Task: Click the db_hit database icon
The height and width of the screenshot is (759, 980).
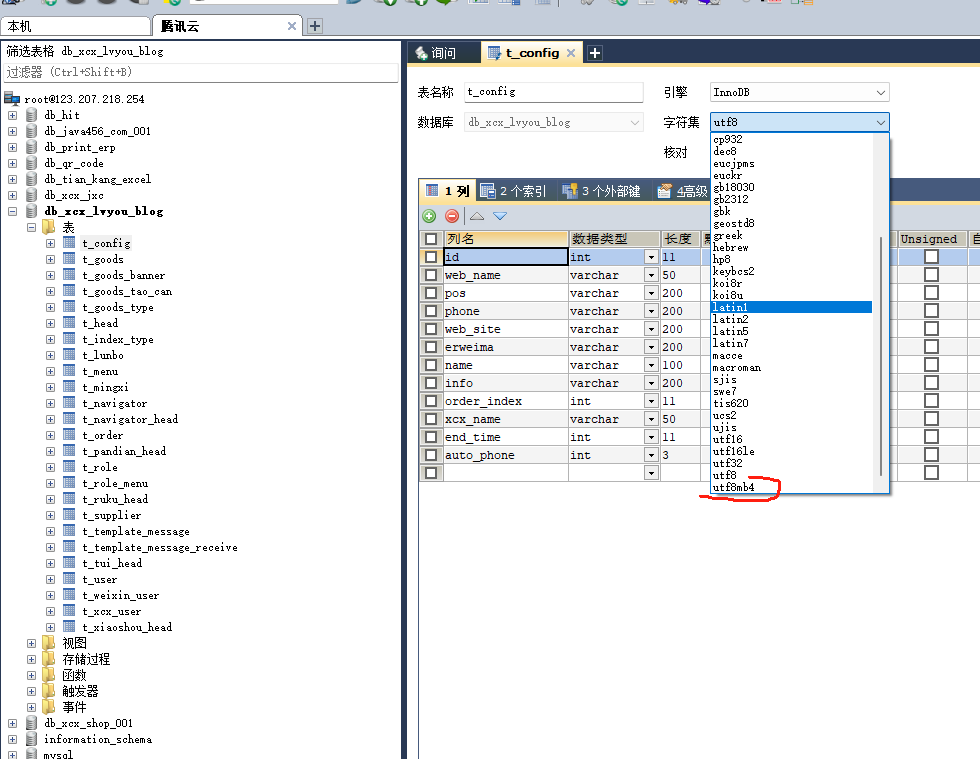Action: click(x=31, y=115)
